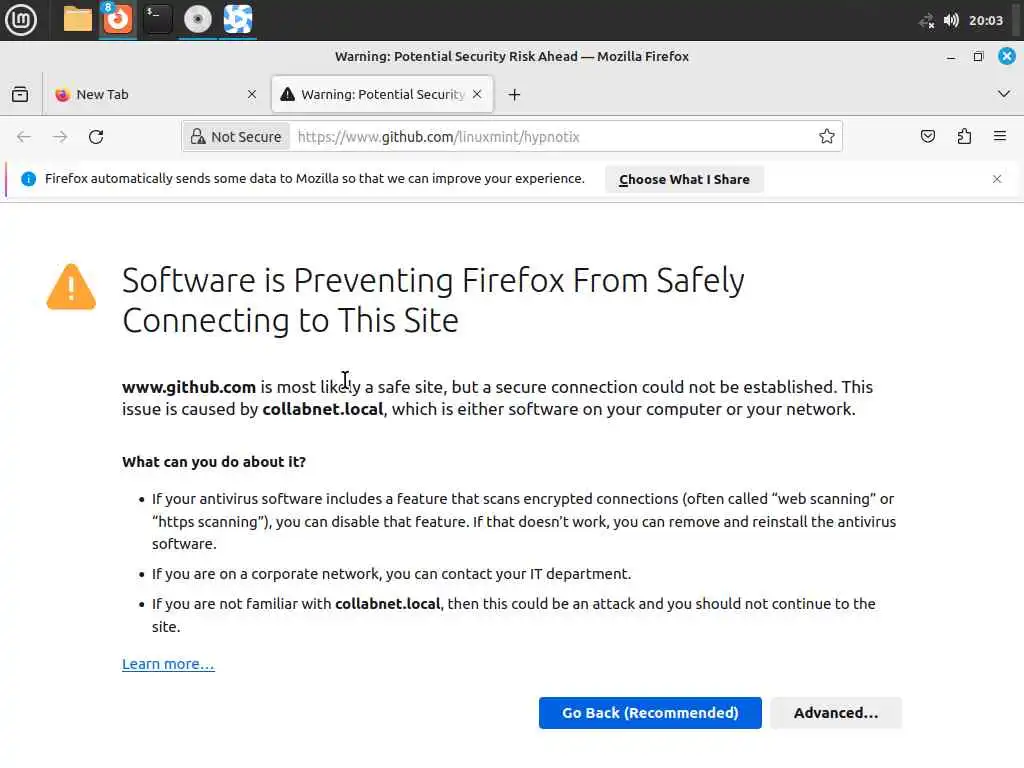This screenshot has height=768, width=1024.
Task: Open the Learn more… link
Action: [168, 664]
